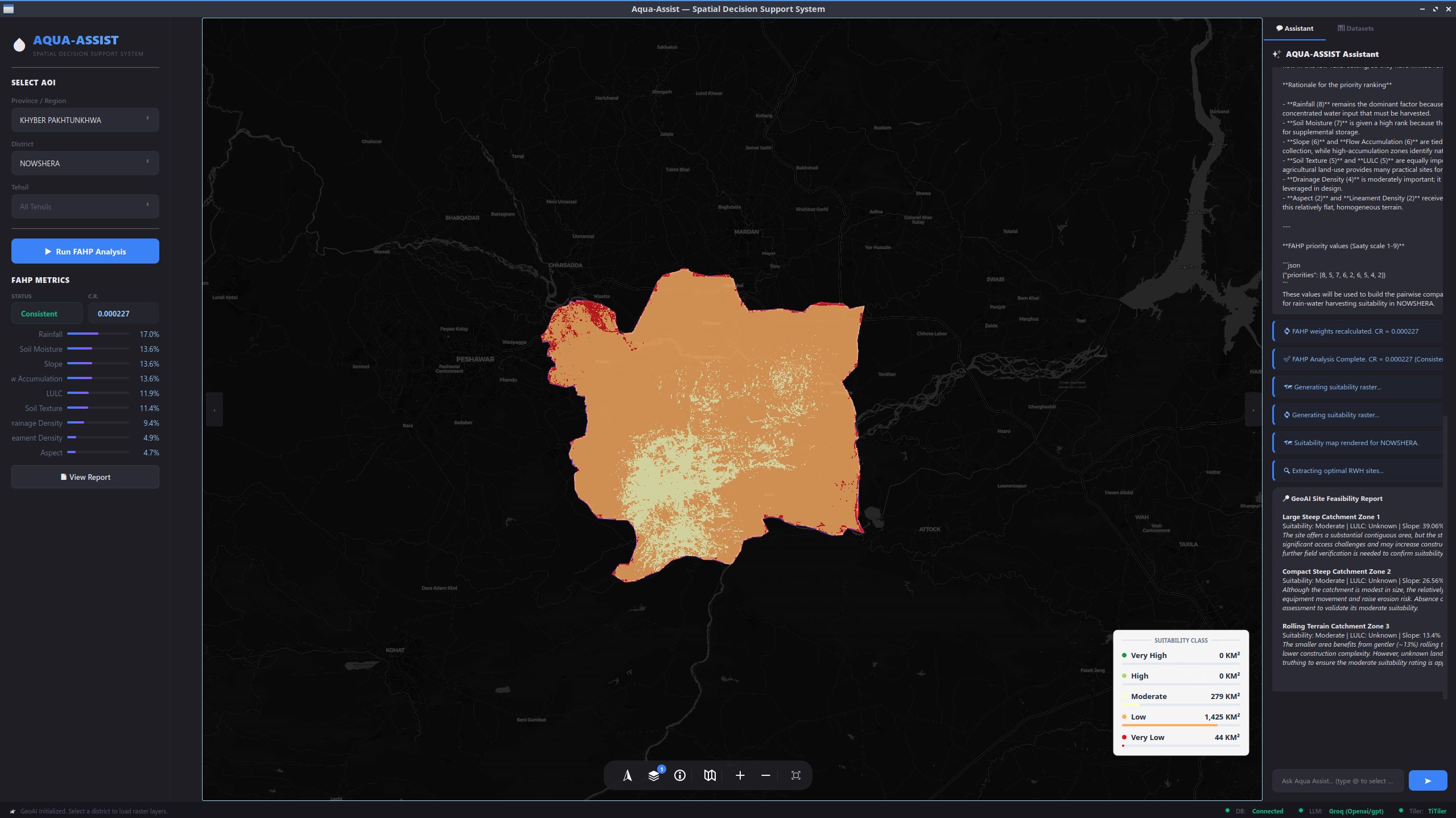
Task: Click the window menu icon in title bar
Action: point(9,9)
